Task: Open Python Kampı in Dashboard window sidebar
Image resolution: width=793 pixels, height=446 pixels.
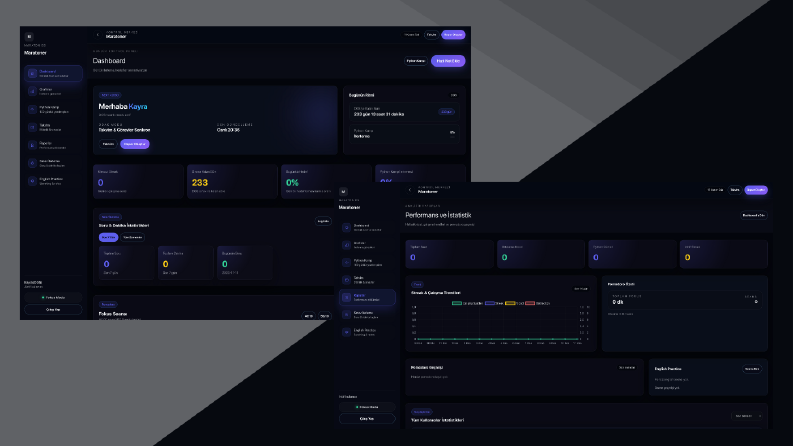Action: point(53,109)
